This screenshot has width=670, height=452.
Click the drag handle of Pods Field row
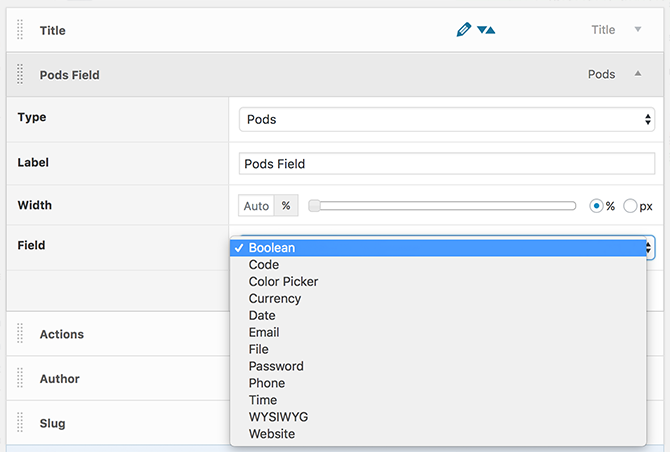click(21, 75)
